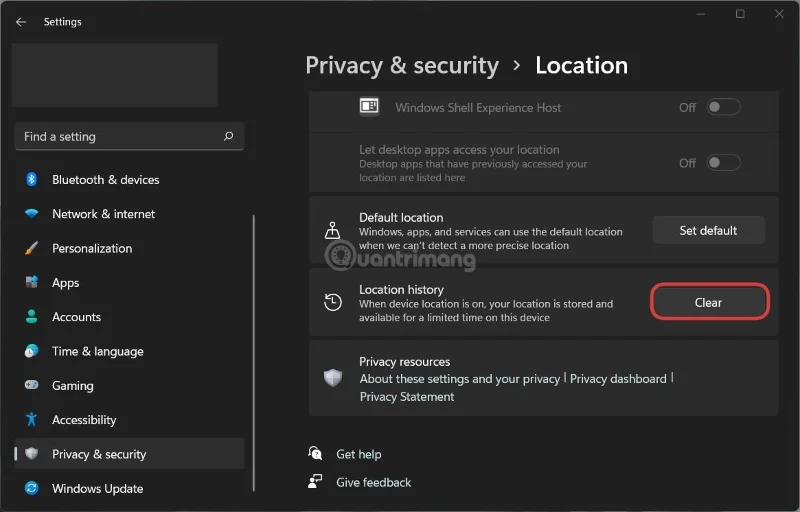Image resolution: width=800 pixels, height=512 pixels.
Task: Open Gaming settings
Action: (130, 385)
